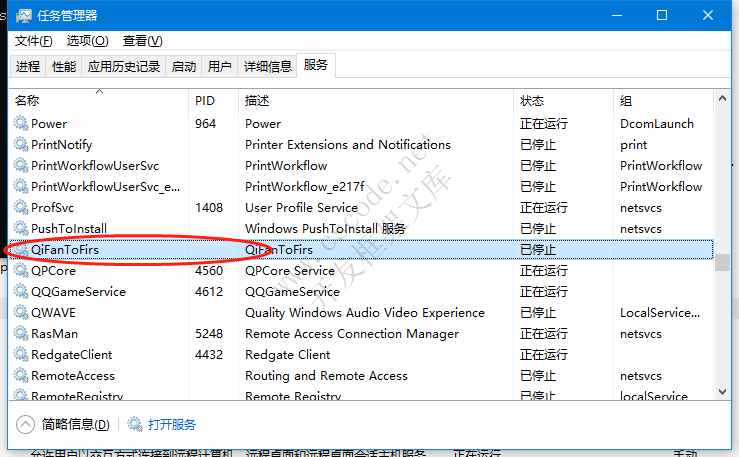Image resolution: width=739 pixels, height=457 pixels.
Task: Click the ProfSvc gear icon
Action: [21, 207]
